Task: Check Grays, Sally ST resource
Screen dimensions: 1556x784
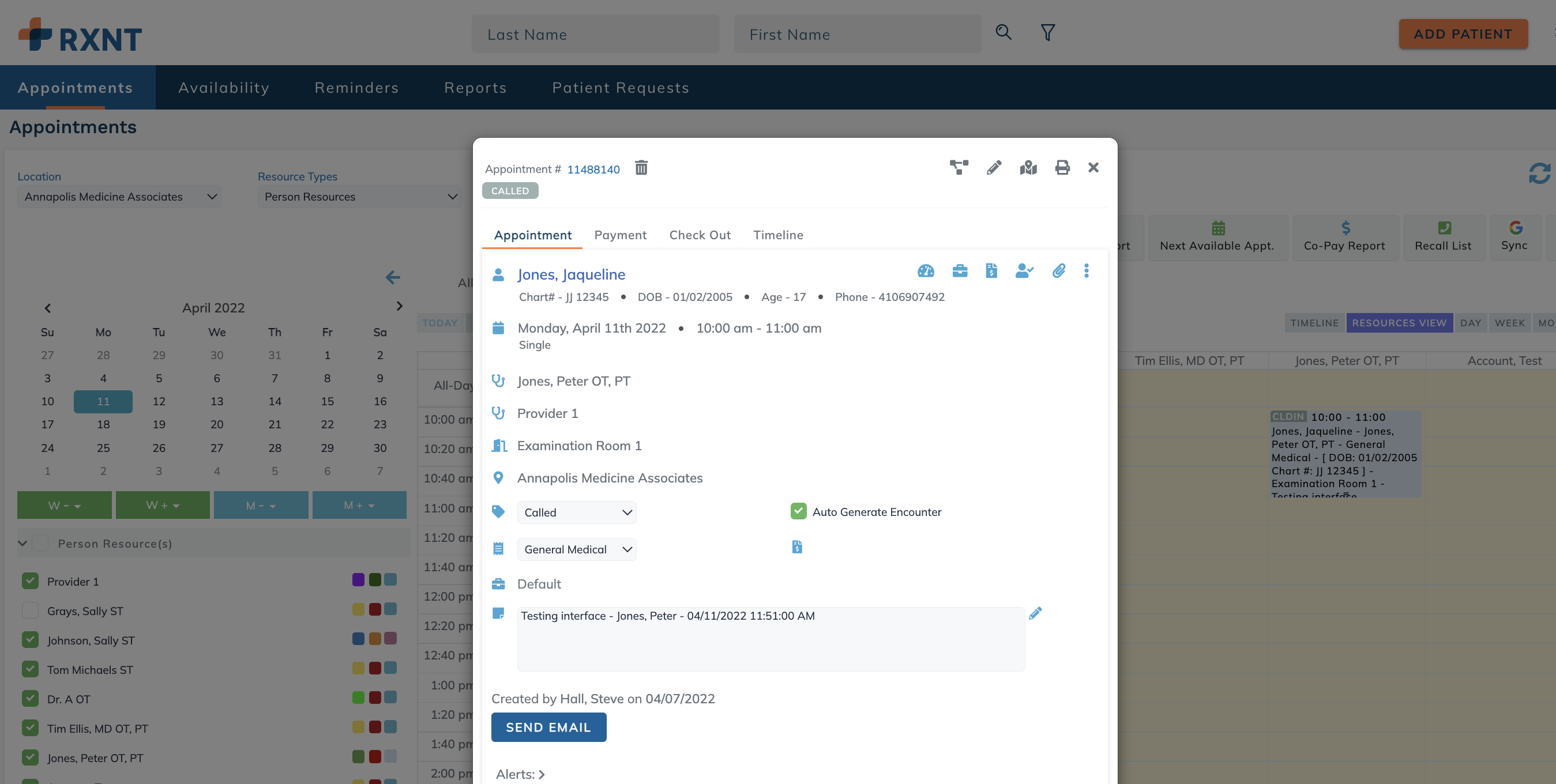Action: tap(30, 611)
